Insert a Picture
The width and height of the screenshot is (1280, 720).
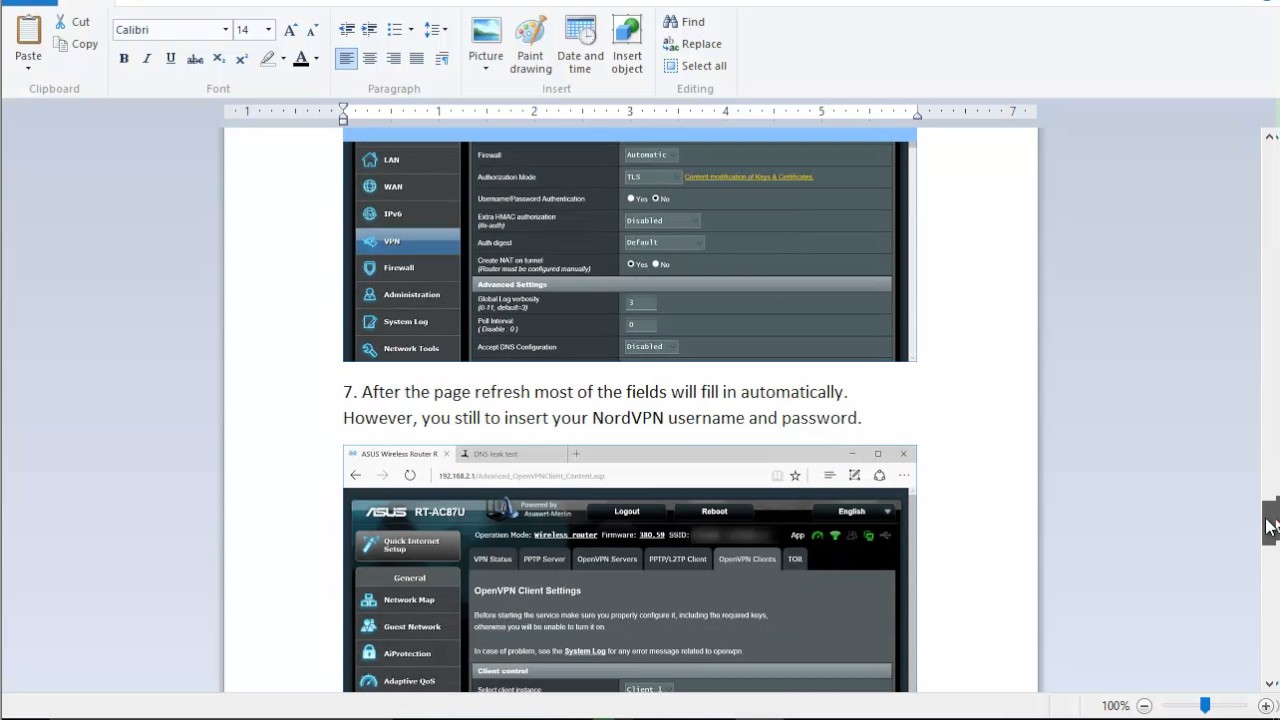pos(486,38)
